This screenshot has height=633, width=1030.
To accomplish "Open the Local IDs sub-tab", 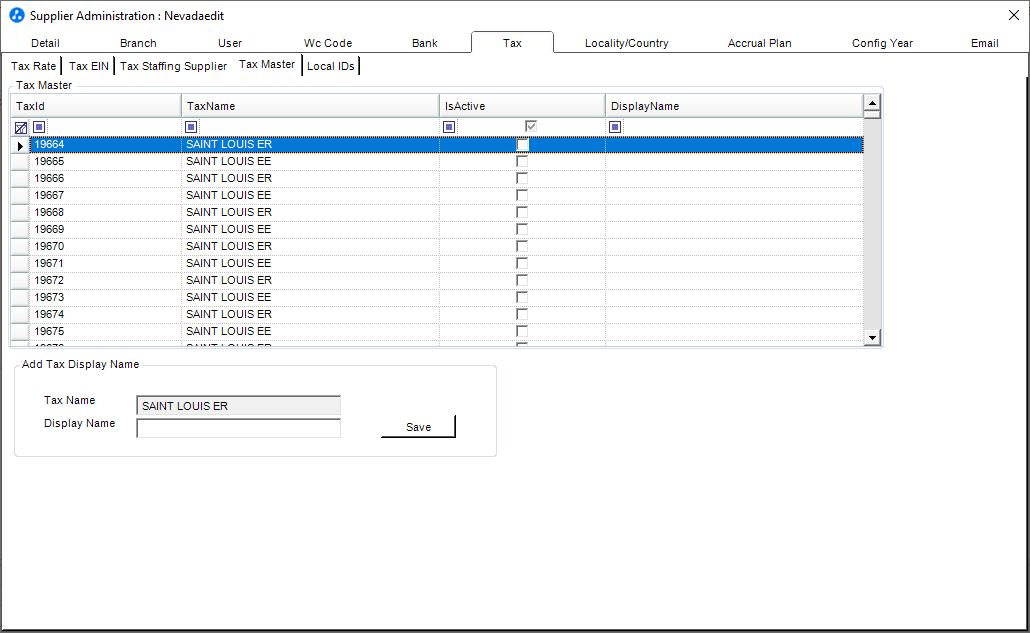I will click(330, 66).
